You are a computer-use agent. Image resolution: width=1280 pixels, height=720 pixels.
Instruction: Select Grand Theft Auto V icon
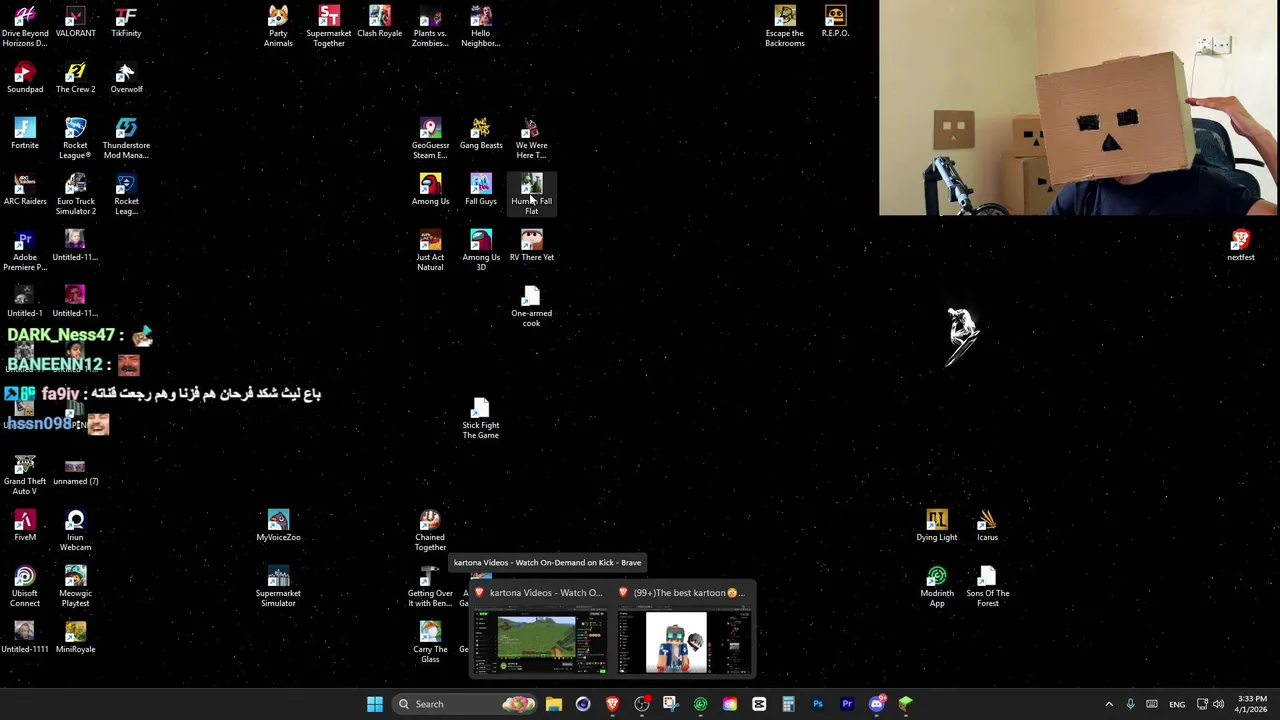point(25,475)
